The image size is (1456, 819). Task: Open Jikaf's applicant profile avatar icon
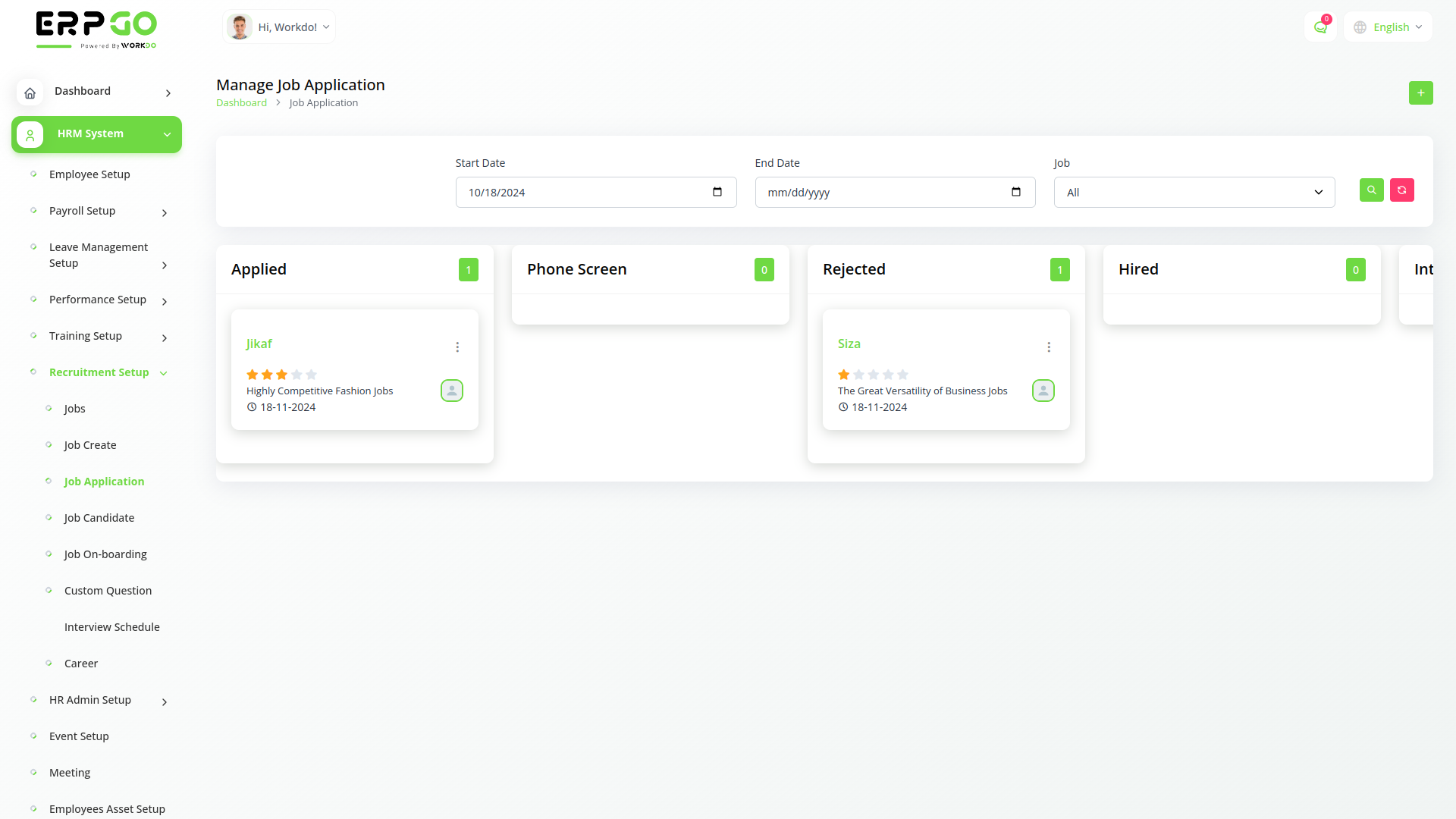coord(451,391)
